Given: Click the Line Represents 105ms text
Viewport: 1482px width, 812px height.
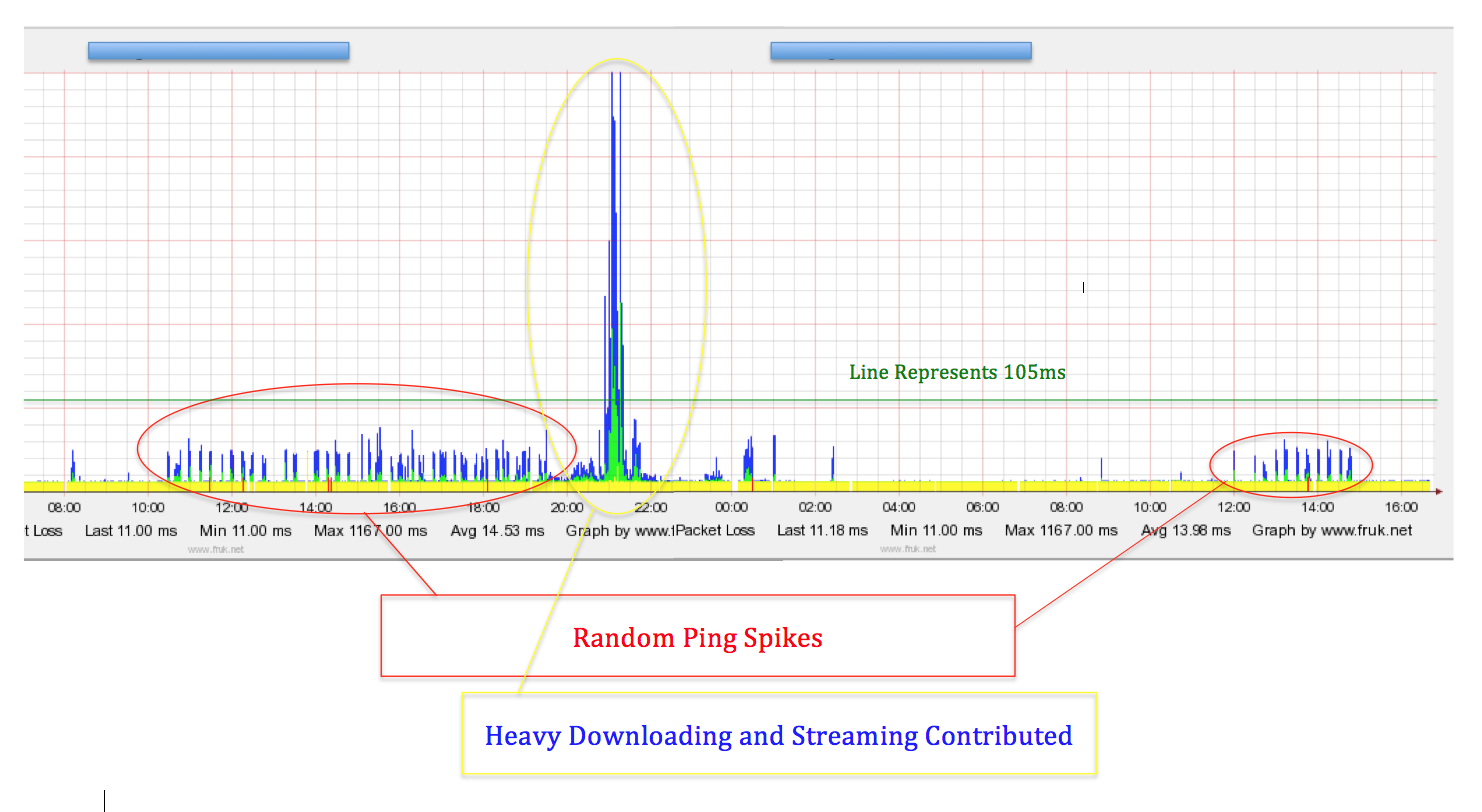Looking at the screenshot, I should 957,372.
